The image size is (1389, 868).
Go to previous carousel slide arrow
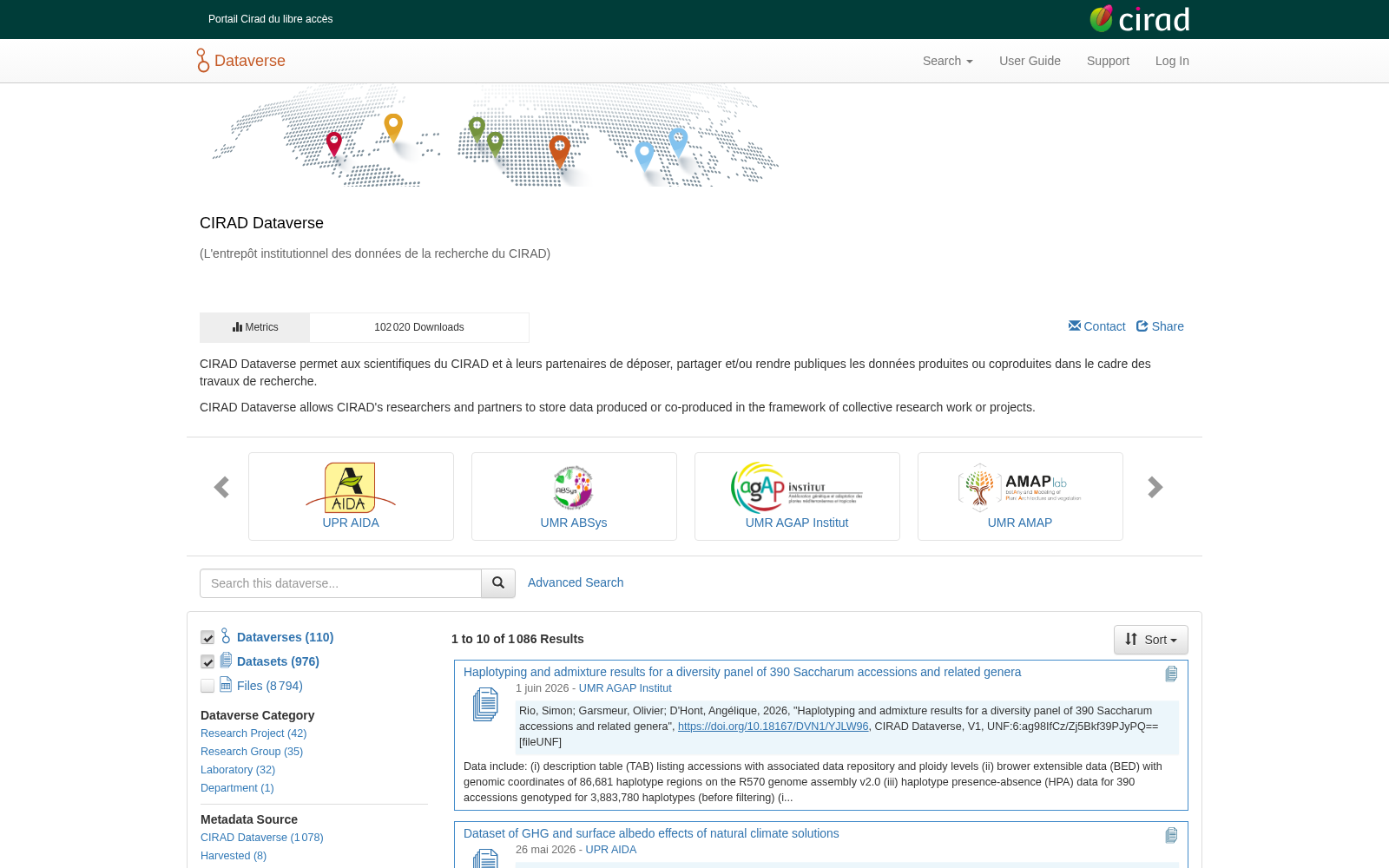[x=221, y=487]
